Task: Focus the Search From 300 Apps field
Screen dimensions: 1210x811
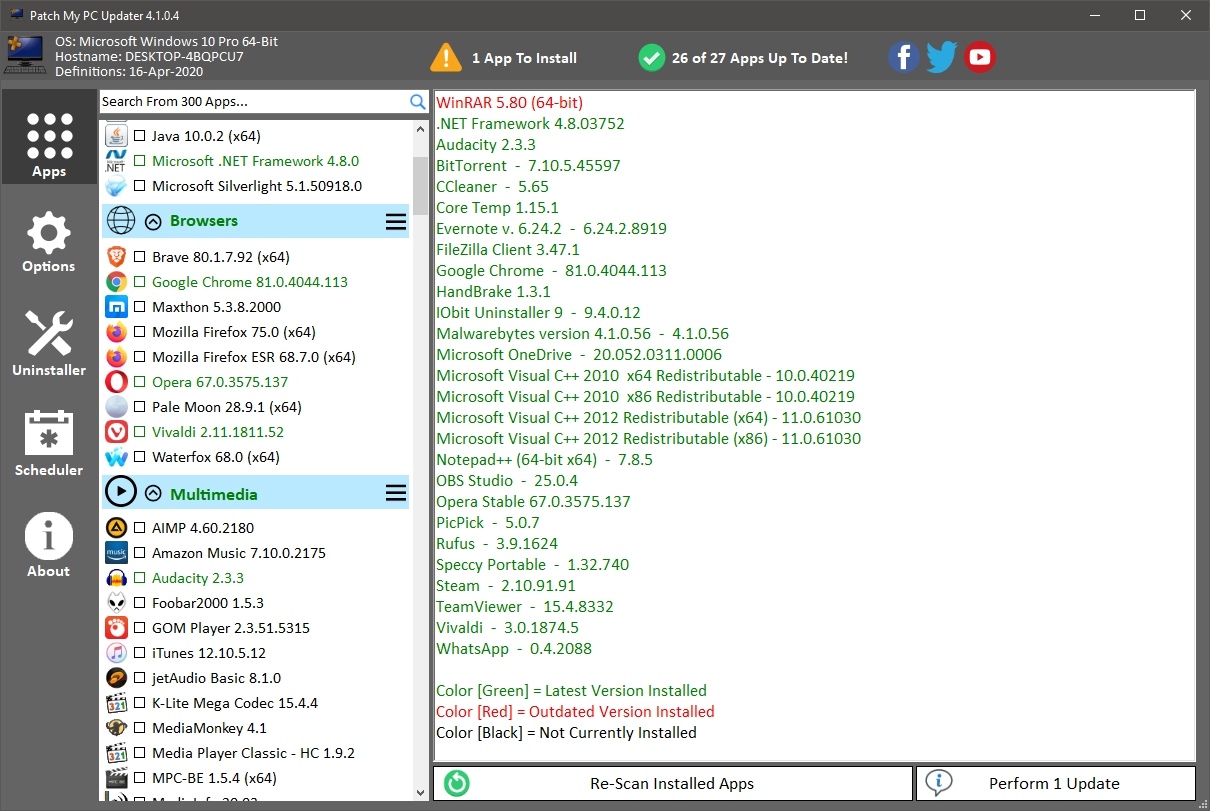Action: coord(254,102)
